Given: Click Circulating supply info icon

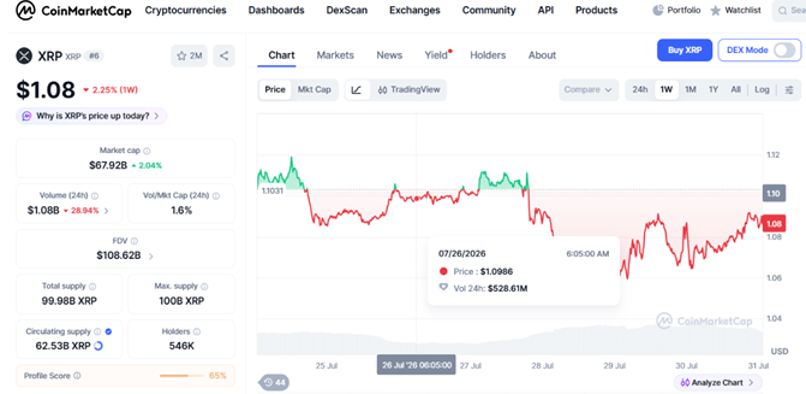Looking at the screenshot, I should (98, 332).
